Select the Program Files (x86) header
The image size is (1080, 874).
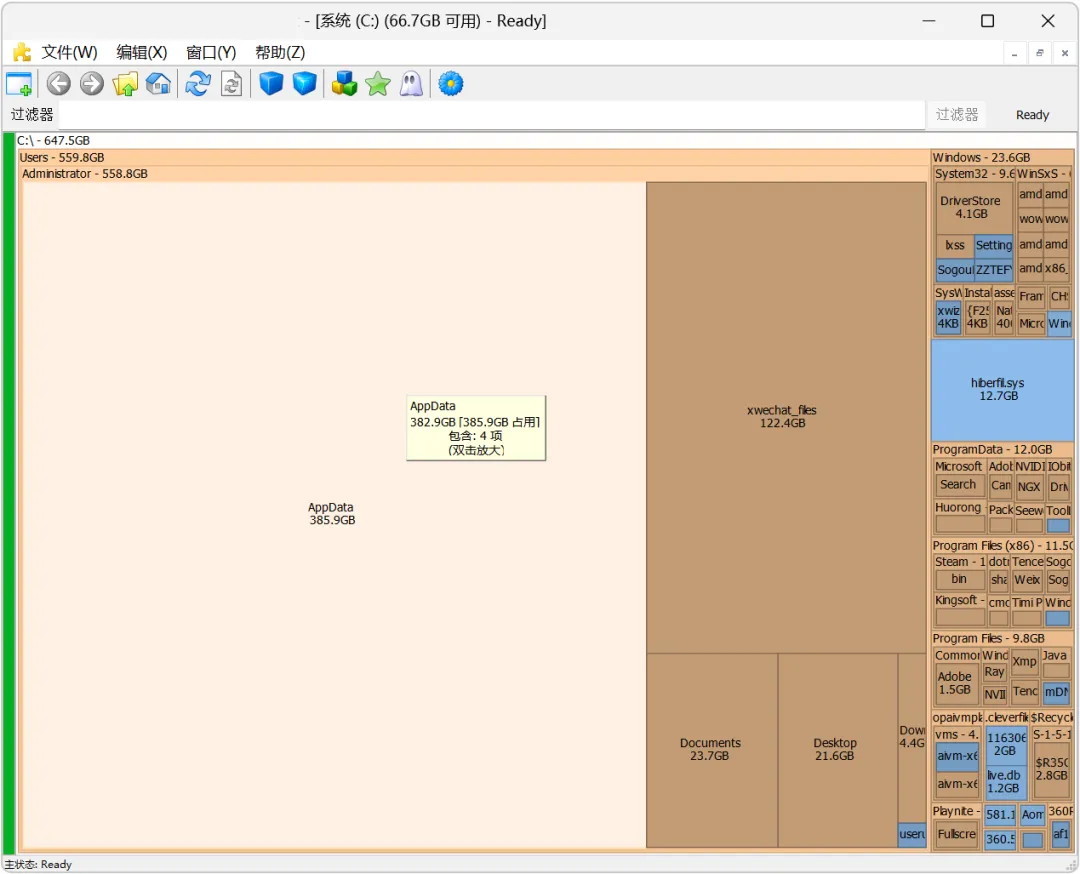pyautogui.click(x=1002, y=545)
